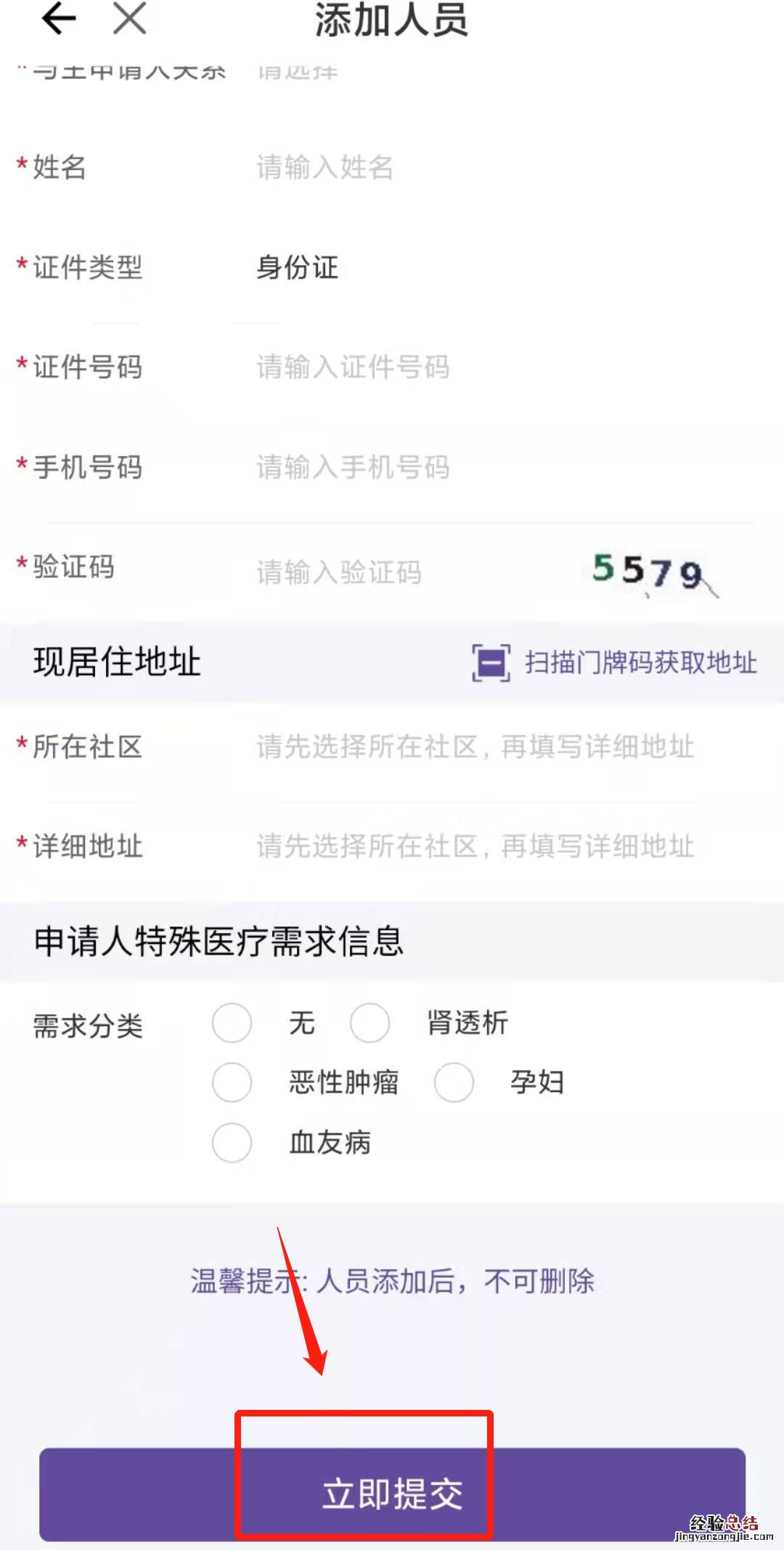Tap the door plate scan icon
Screen dimensions: 784x1550
[x=491, y=662]
